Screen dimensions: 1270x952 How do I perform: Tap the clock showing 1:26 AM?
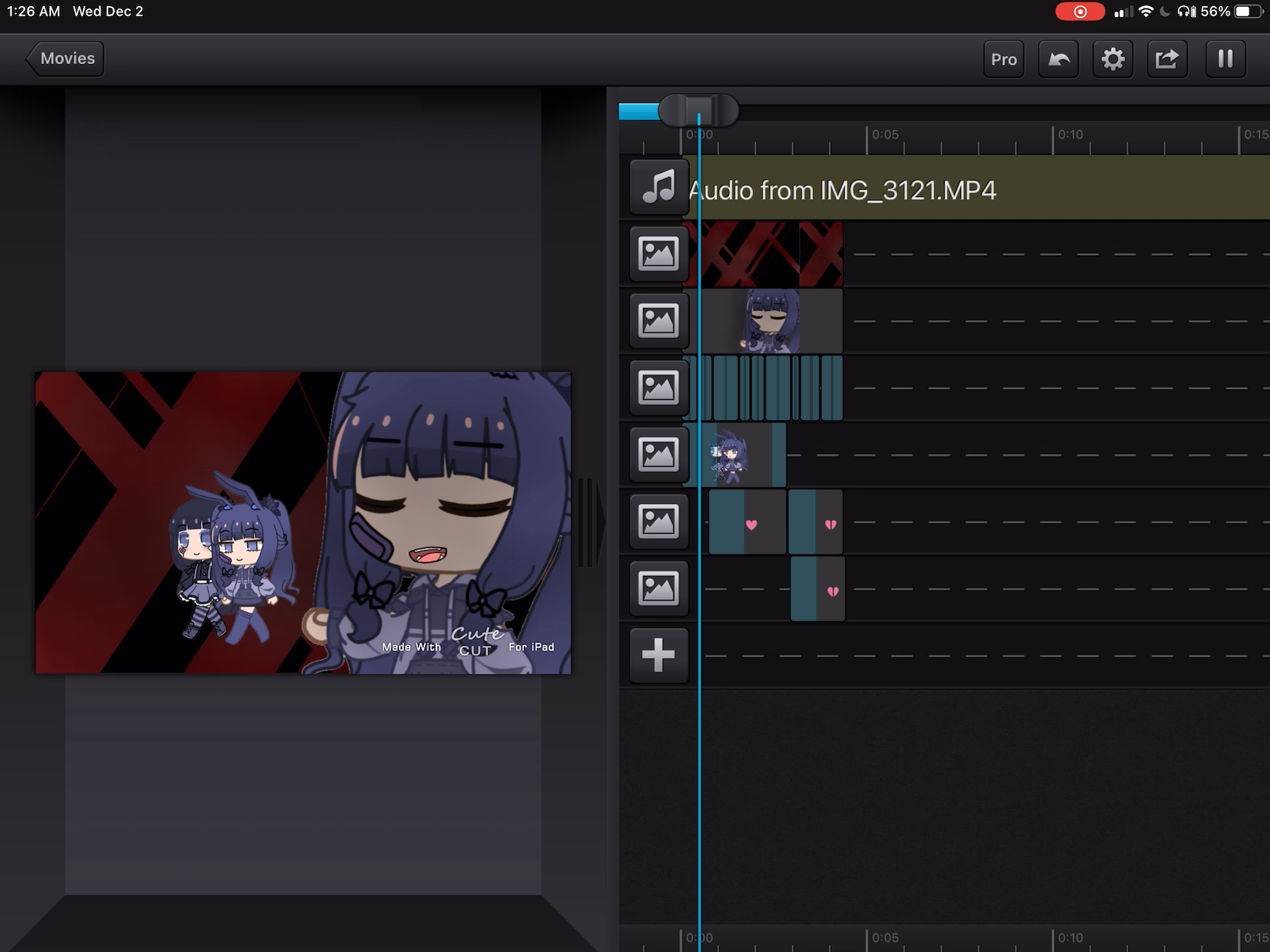coord(33,12)
